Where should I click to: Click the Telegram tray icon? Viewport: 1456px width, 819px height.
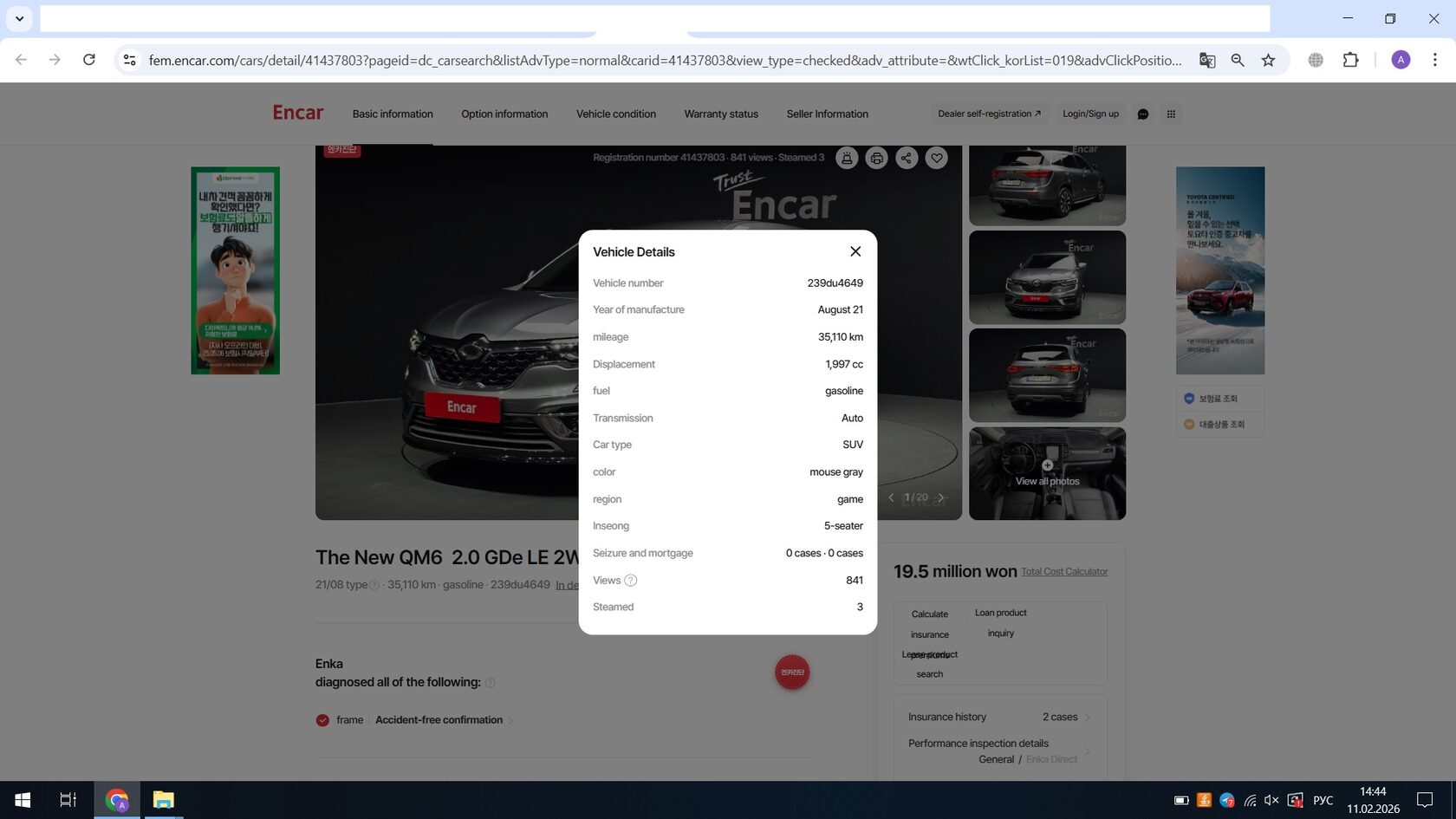[x=1226, y=800]
